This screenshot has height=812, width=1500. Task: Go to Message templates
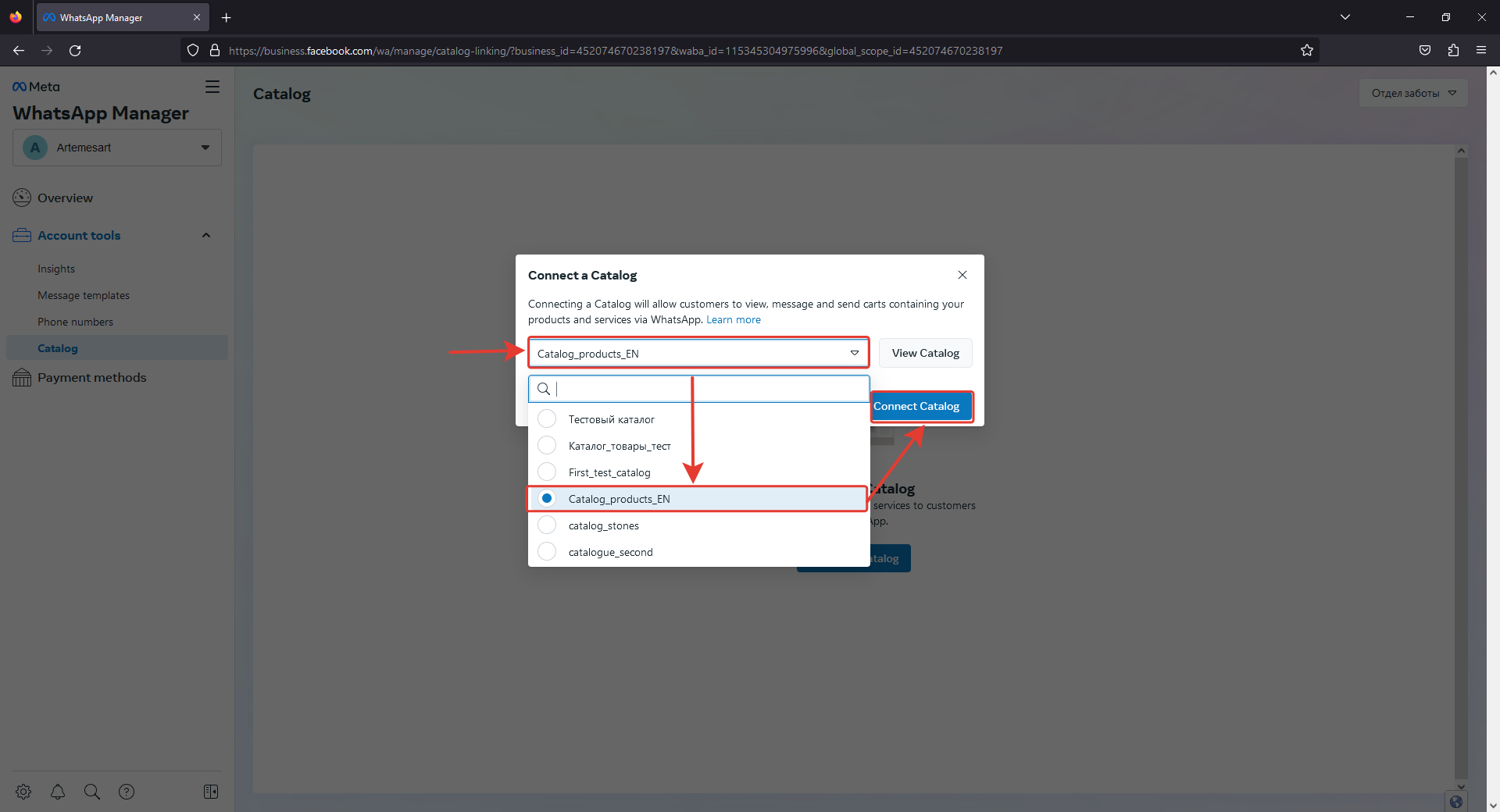point(84,295)
